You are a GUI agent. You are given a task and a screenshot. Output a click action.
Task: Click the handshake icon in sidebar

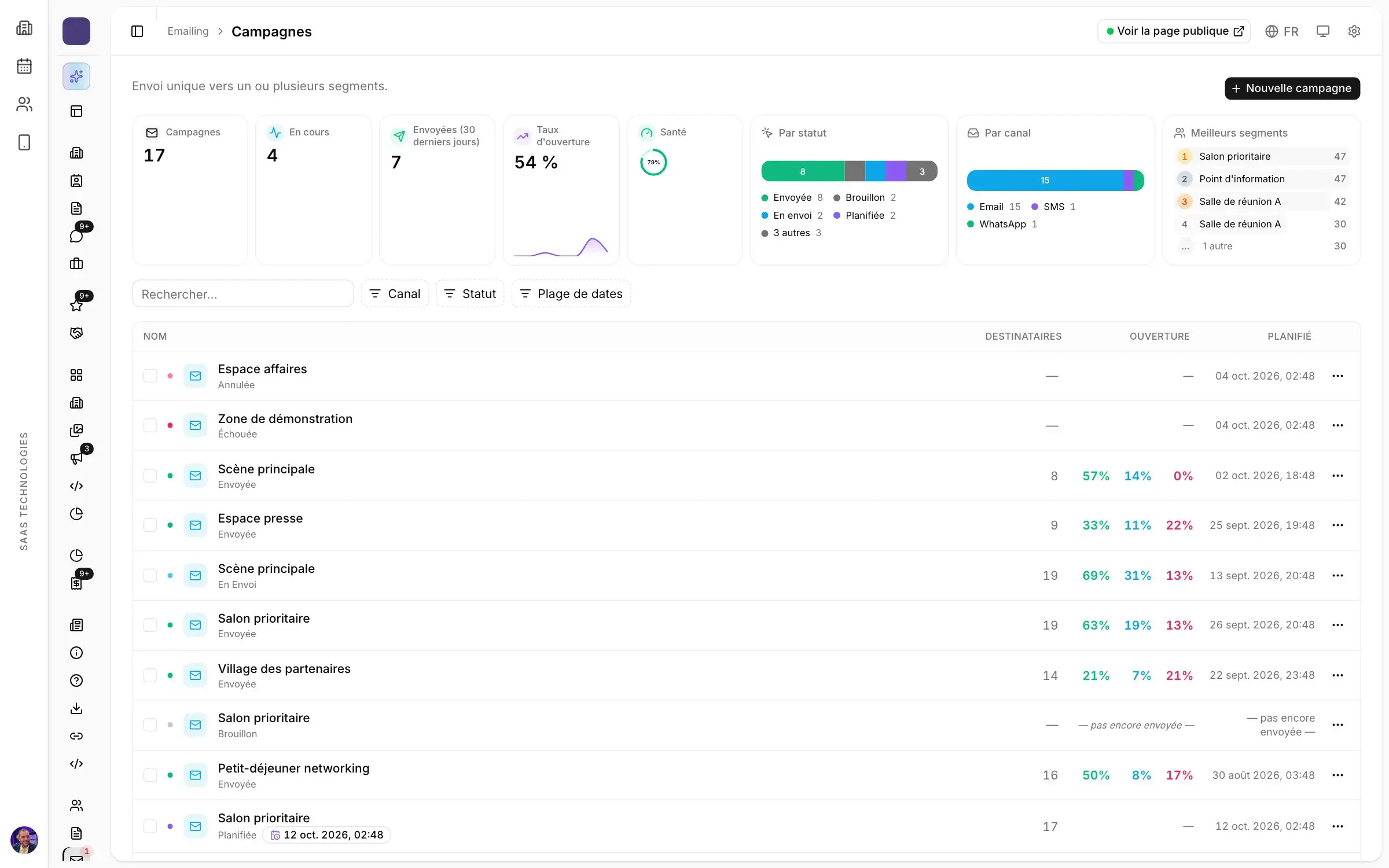click(76, 333)
